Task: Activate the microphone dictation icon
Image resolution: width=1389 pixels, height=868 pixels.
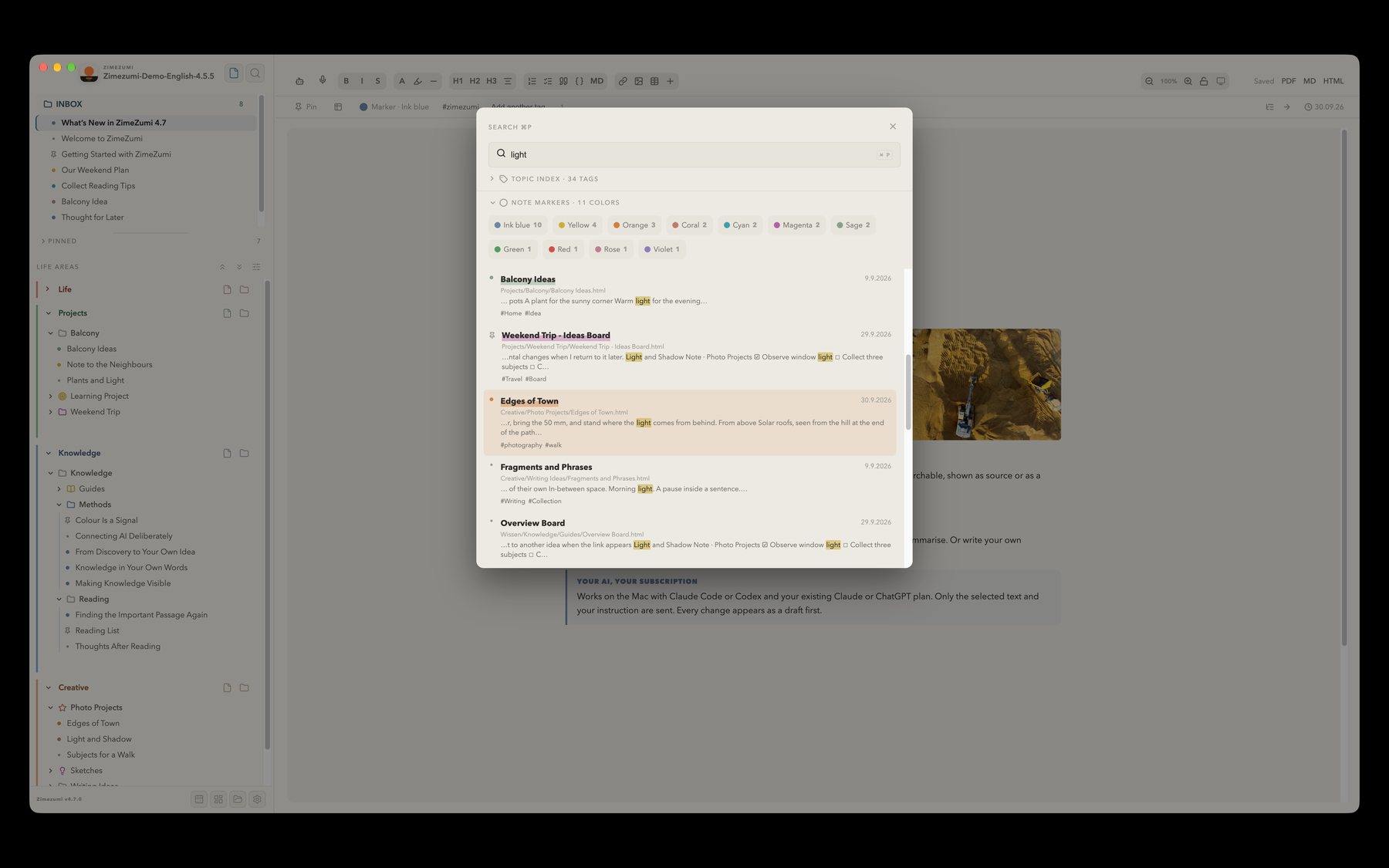Action: click(323, 80)
